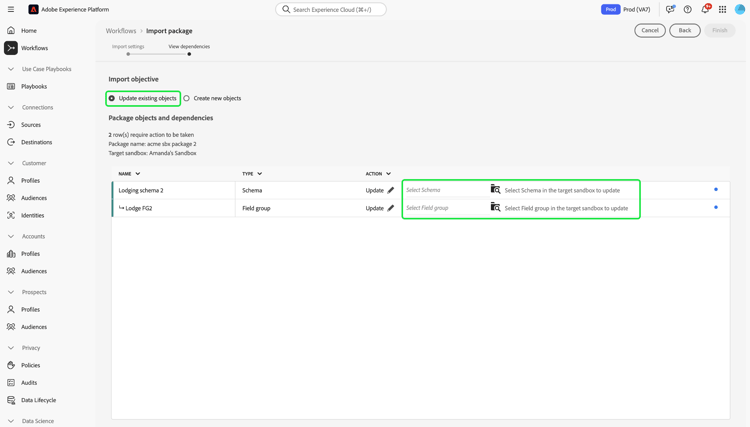The height and width of the screenshot is (427, 750).
Task: Click the Workflows breadcrumb link
Action: pyautogui.click(x=121, y=31)
